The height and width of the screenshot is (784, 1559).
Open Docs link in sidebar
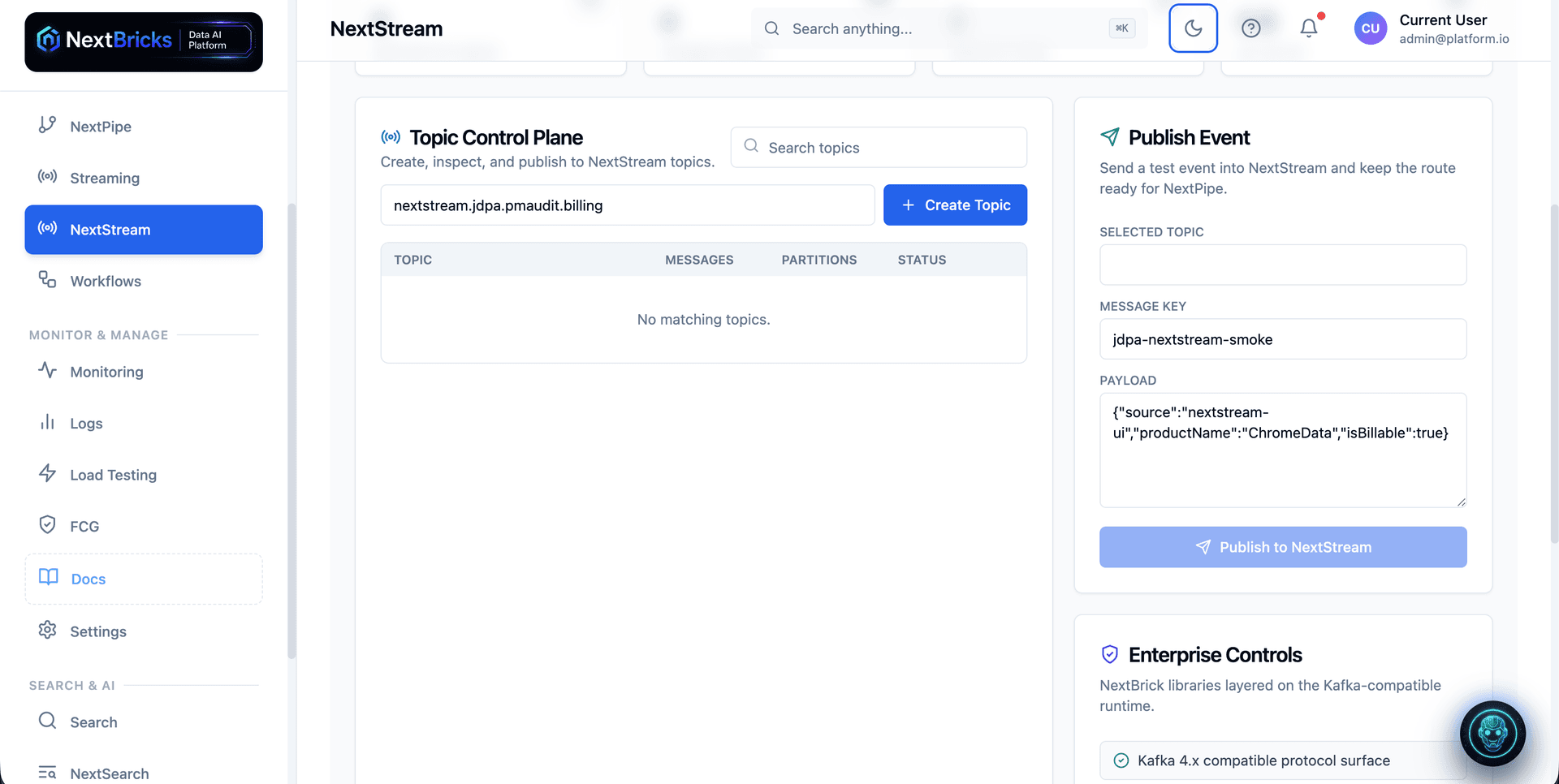point(144,579)
